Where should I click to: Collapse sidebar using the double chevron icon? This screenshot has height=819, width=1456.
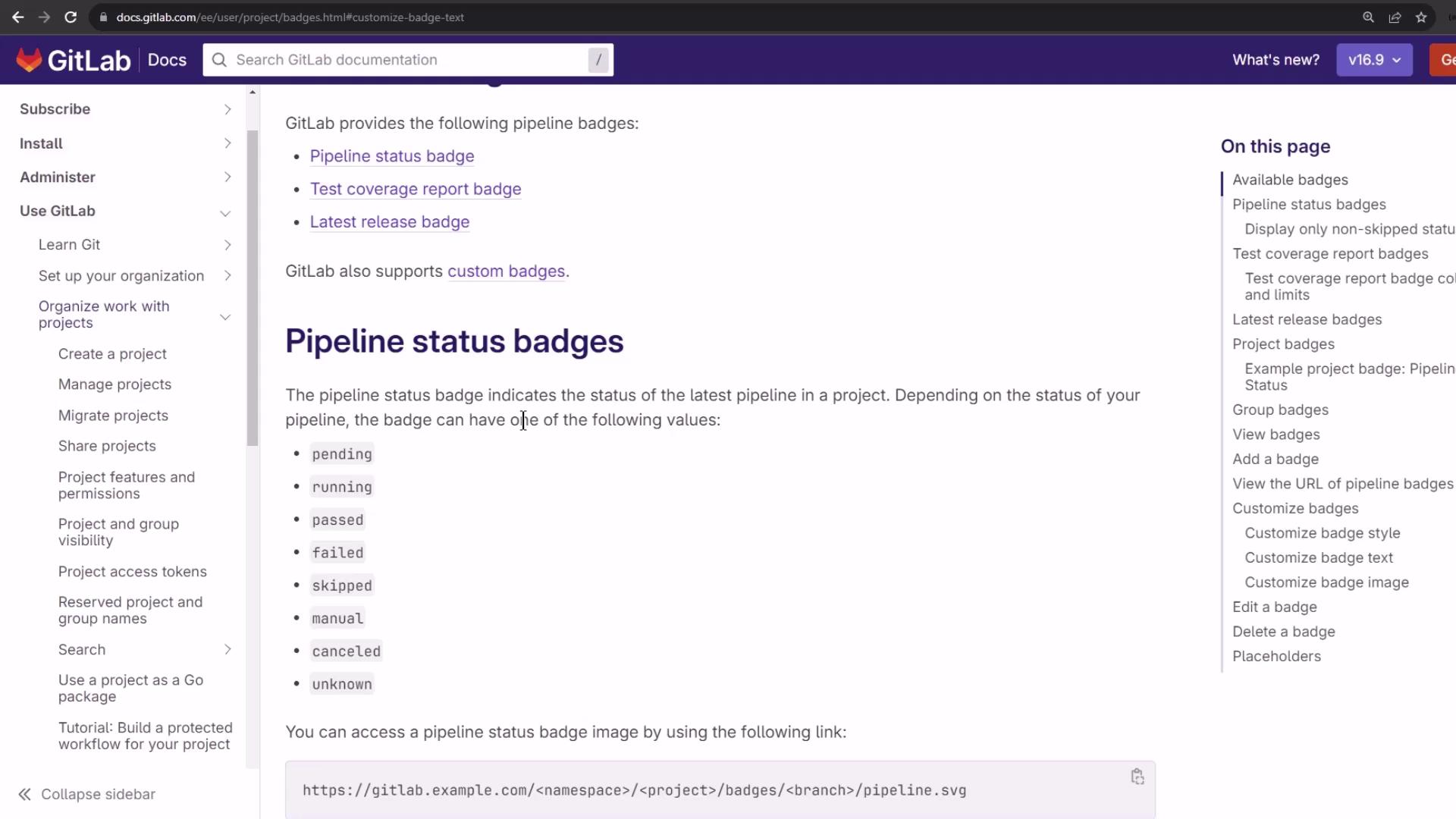(x=25, y=794)
